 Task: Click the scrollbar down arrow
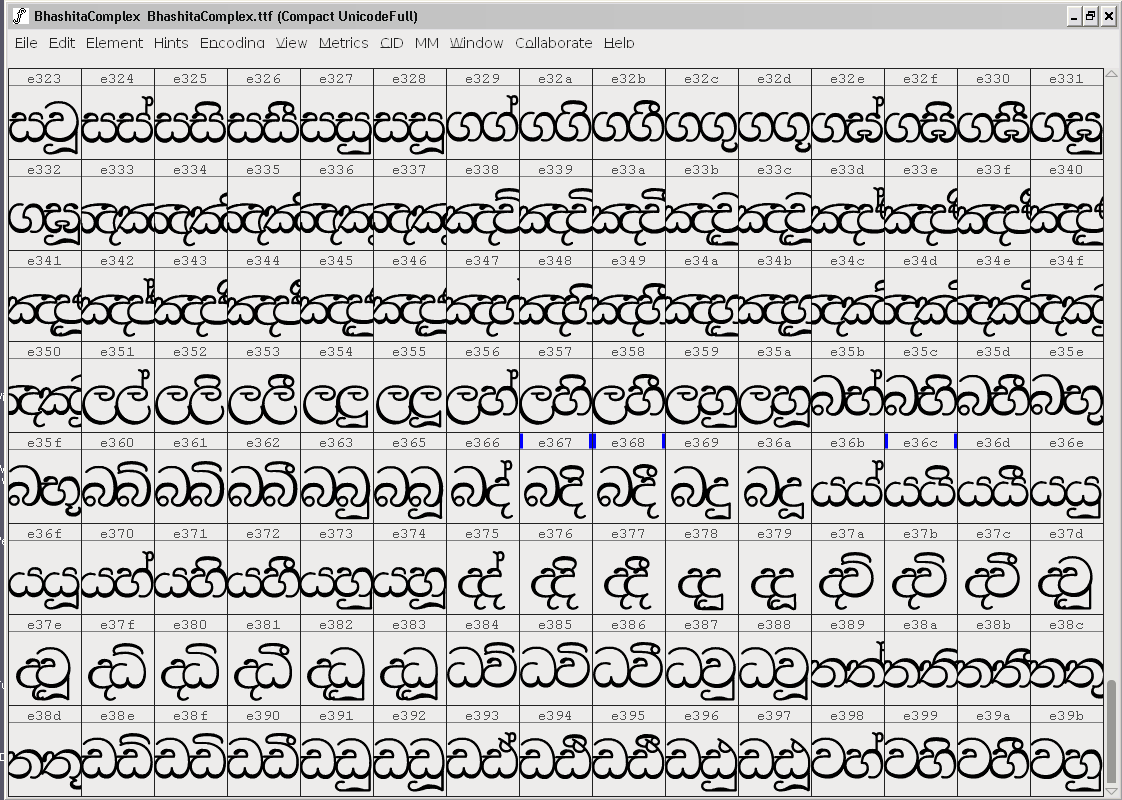tap(1111, 791)
